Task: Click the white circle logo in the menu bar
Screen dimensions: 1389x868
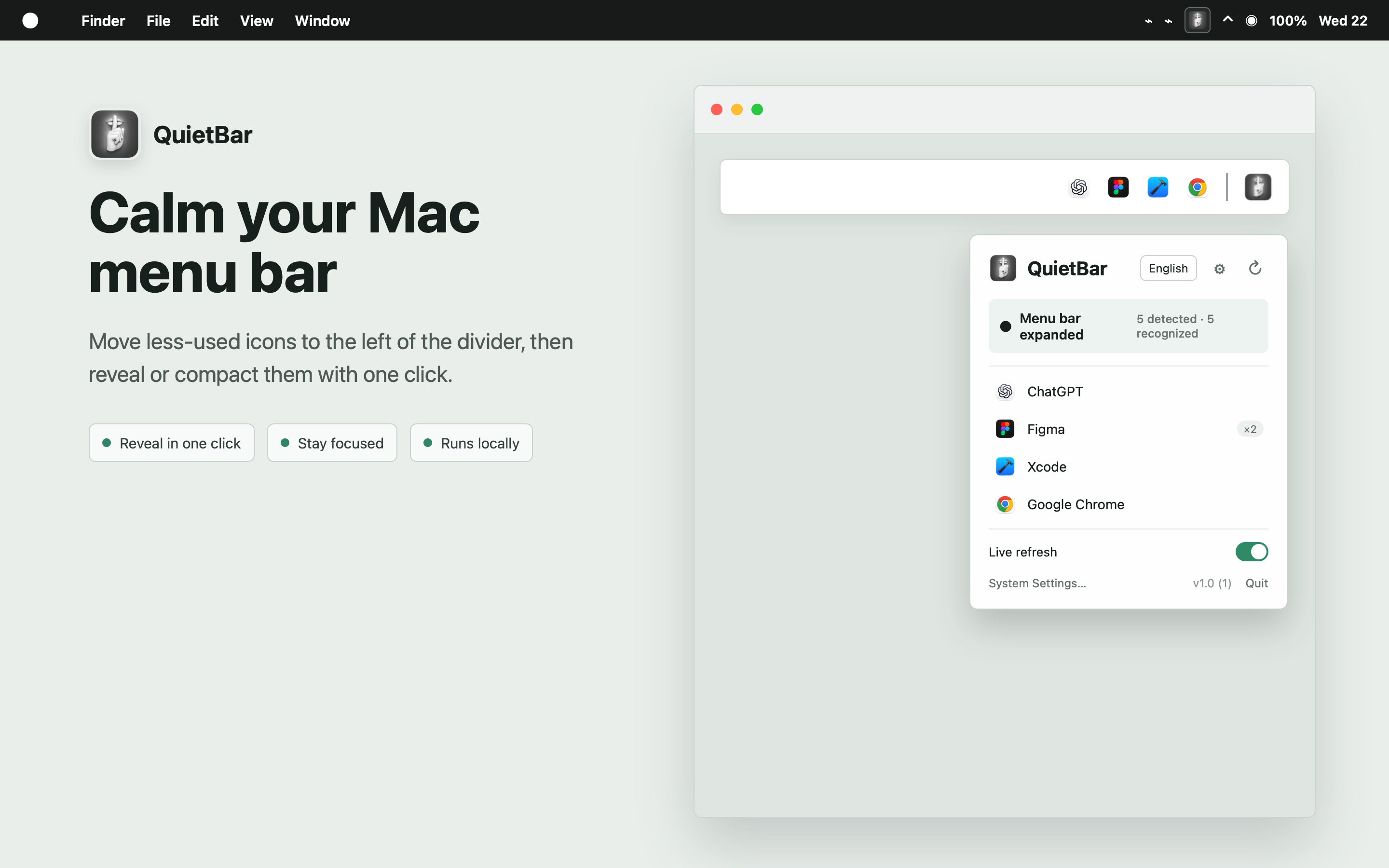Action: pos(30,21)
